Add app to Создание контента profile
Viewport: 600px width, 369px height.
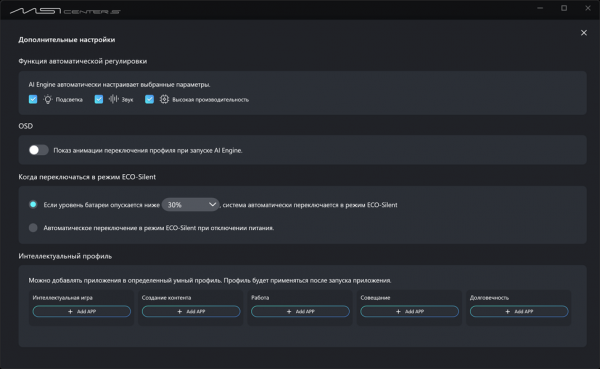[x=191, y=312]
